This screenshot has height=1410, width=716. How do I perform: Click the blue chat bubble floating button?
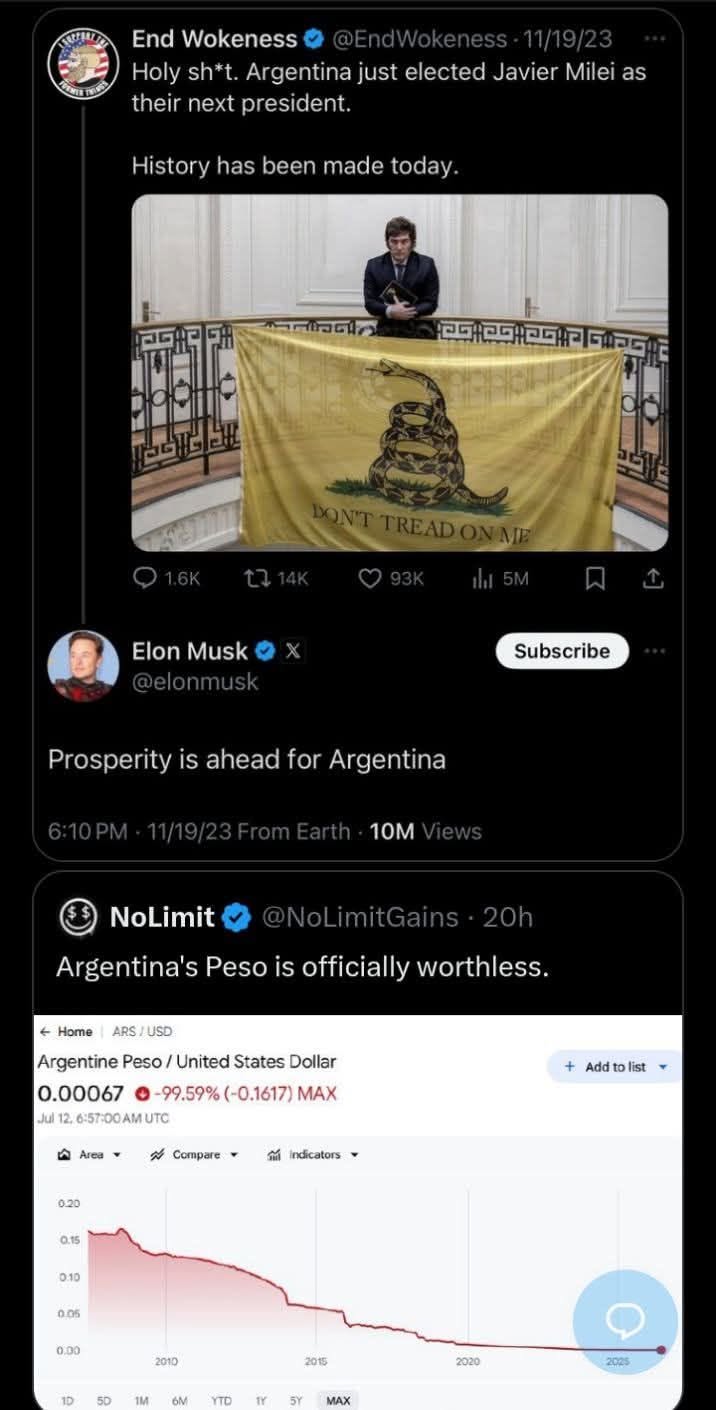click(625, 1321)
